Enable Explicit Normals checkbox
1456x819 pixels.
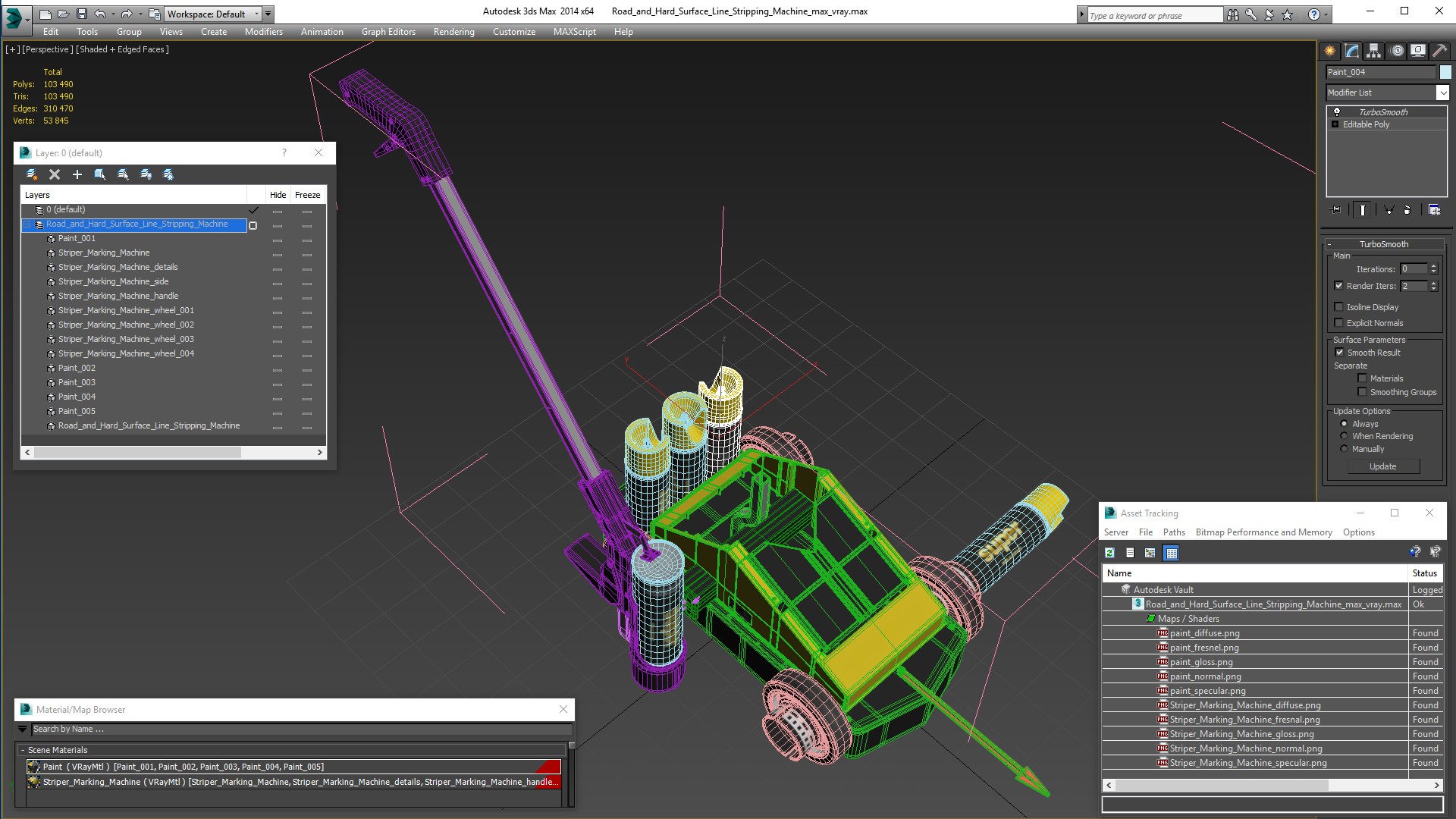tap(1338, 323)
